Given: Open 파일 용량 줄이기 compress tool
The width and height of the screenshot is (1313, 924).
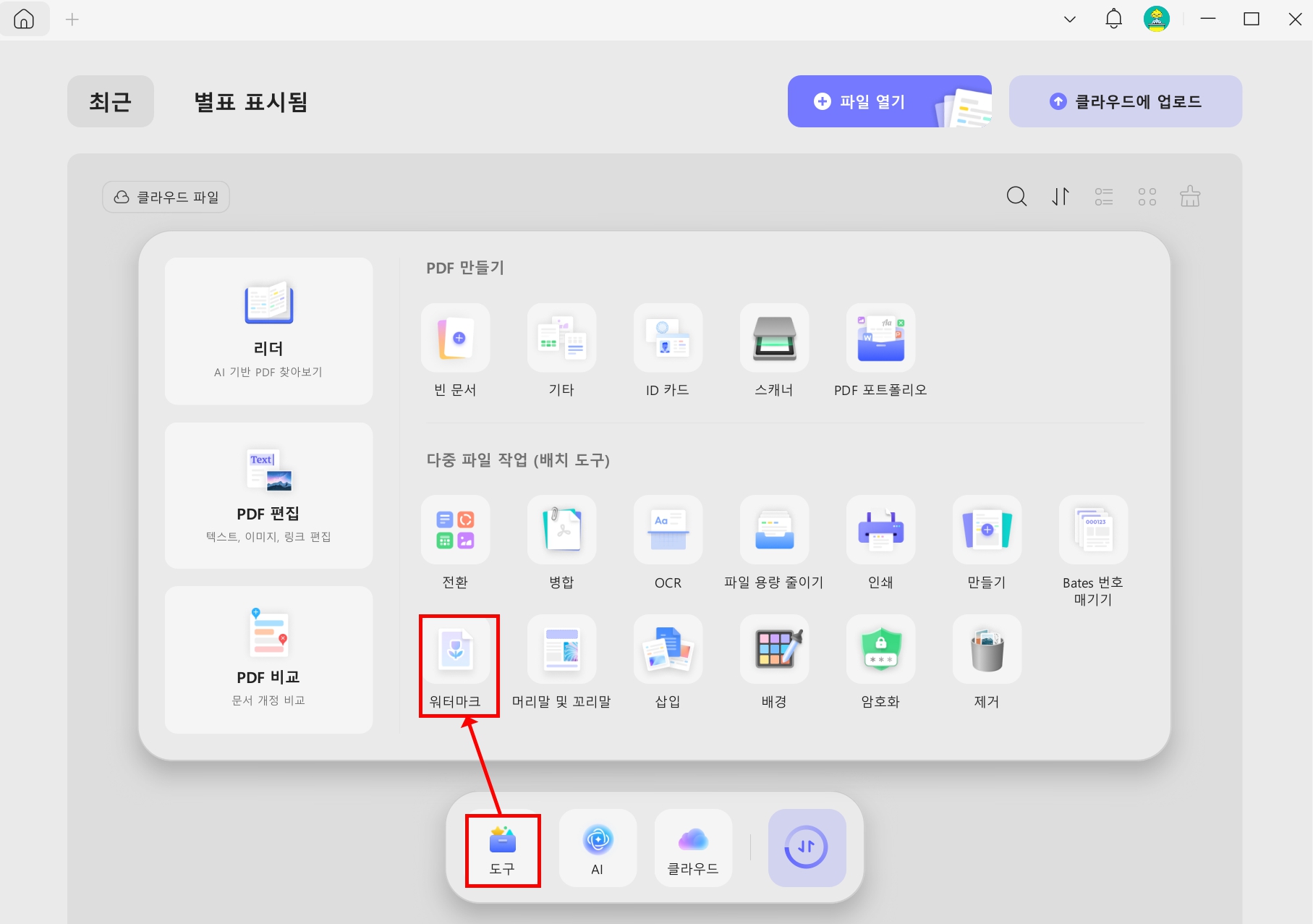Looking at the screenshot, I should 774,530.
